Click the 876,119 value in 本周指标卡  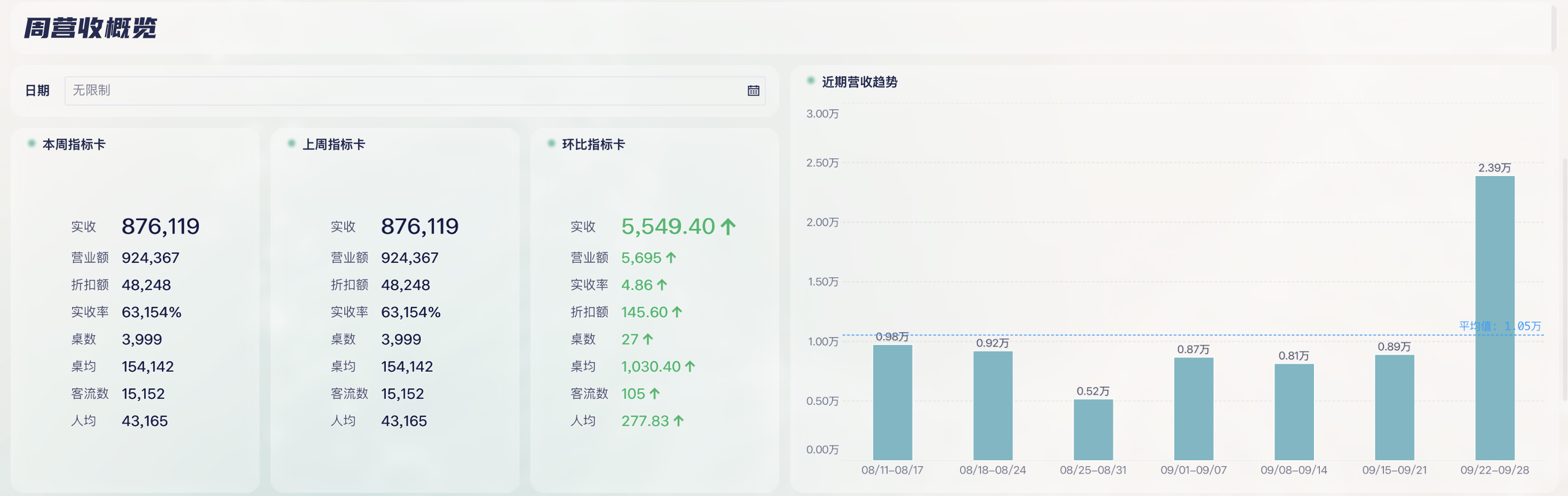point(160,226)
